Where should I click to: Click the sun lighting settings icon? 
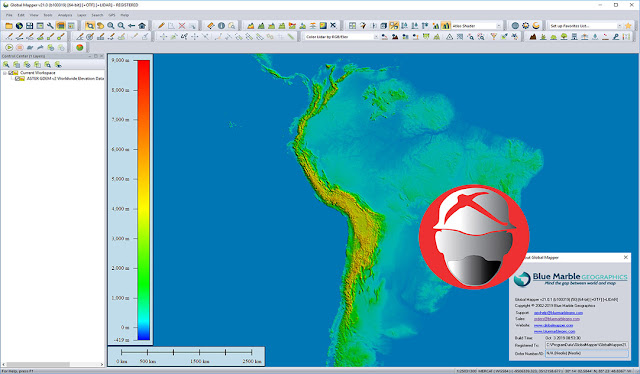(x=526, y=26)
